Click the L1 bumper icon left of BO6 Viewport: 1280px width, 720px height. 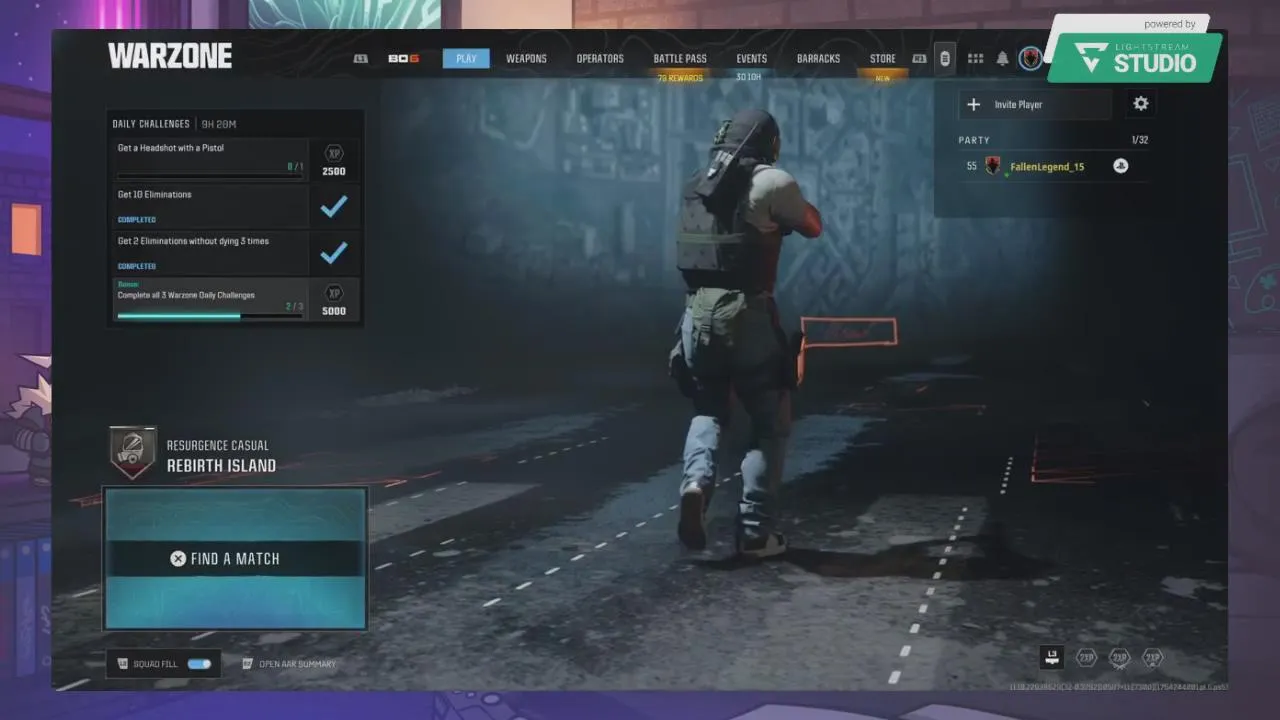pos(361,59)
